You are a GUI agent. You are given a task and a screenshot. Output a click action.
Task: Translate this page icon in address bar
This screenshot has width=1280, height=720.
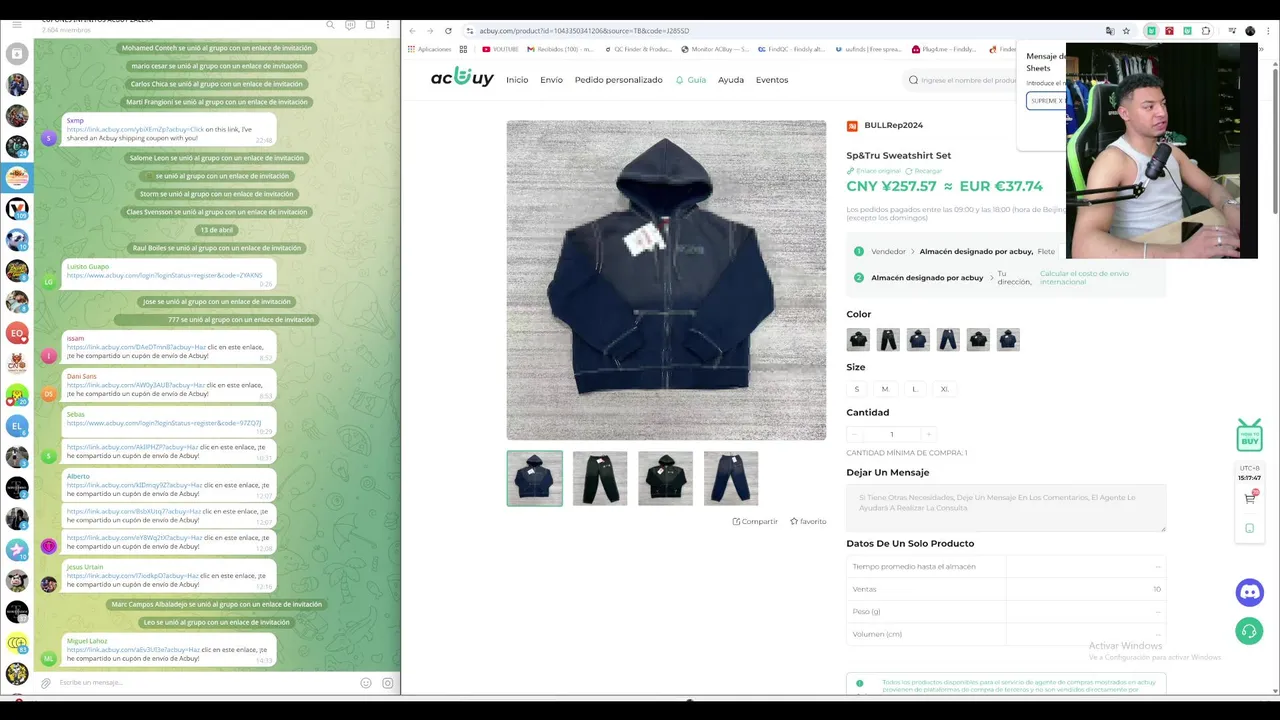click(1110, 31)
